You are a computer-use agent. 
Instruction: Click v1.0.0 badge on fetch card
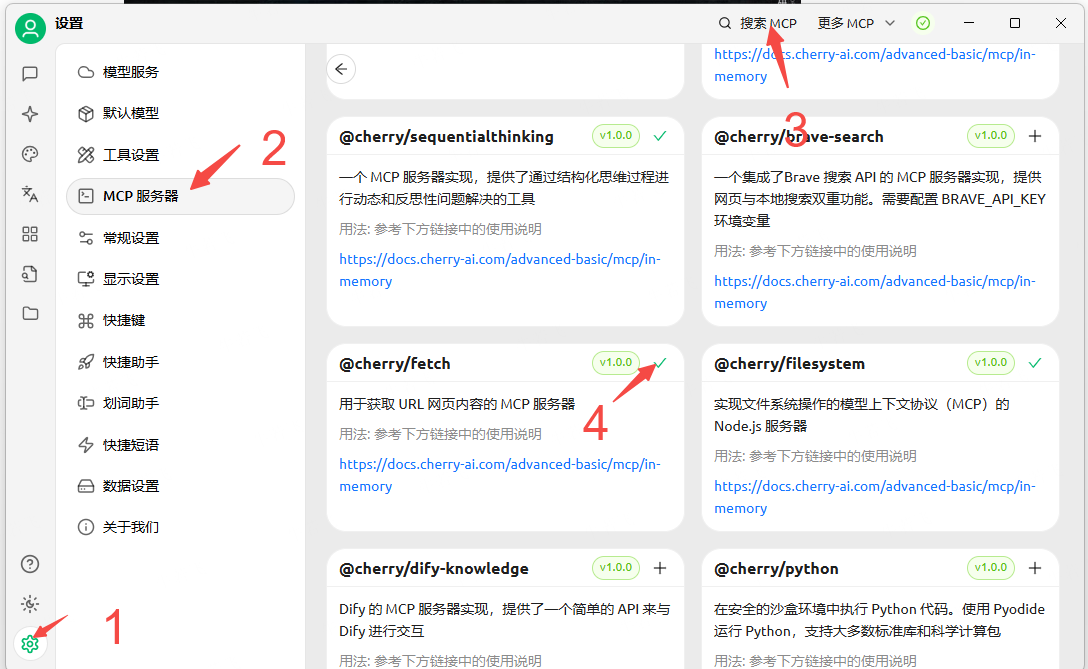(x=616, y=363)
